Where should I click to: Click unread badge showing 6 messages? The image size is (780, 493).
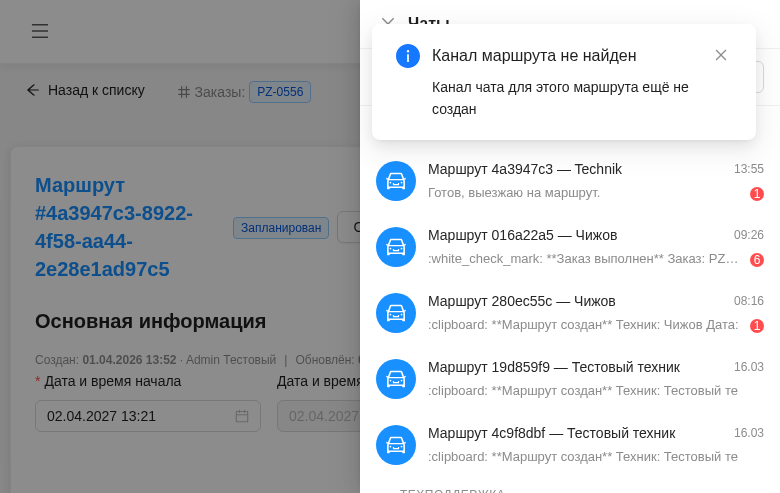[x=757, y=260]
